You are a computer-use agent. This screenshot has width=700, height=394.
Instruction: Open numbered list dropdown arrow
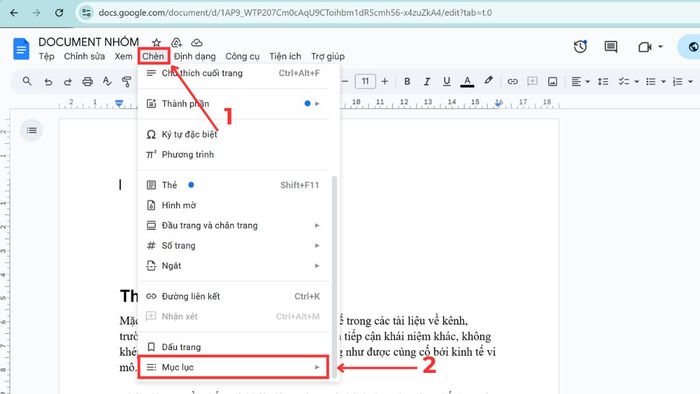690,82
